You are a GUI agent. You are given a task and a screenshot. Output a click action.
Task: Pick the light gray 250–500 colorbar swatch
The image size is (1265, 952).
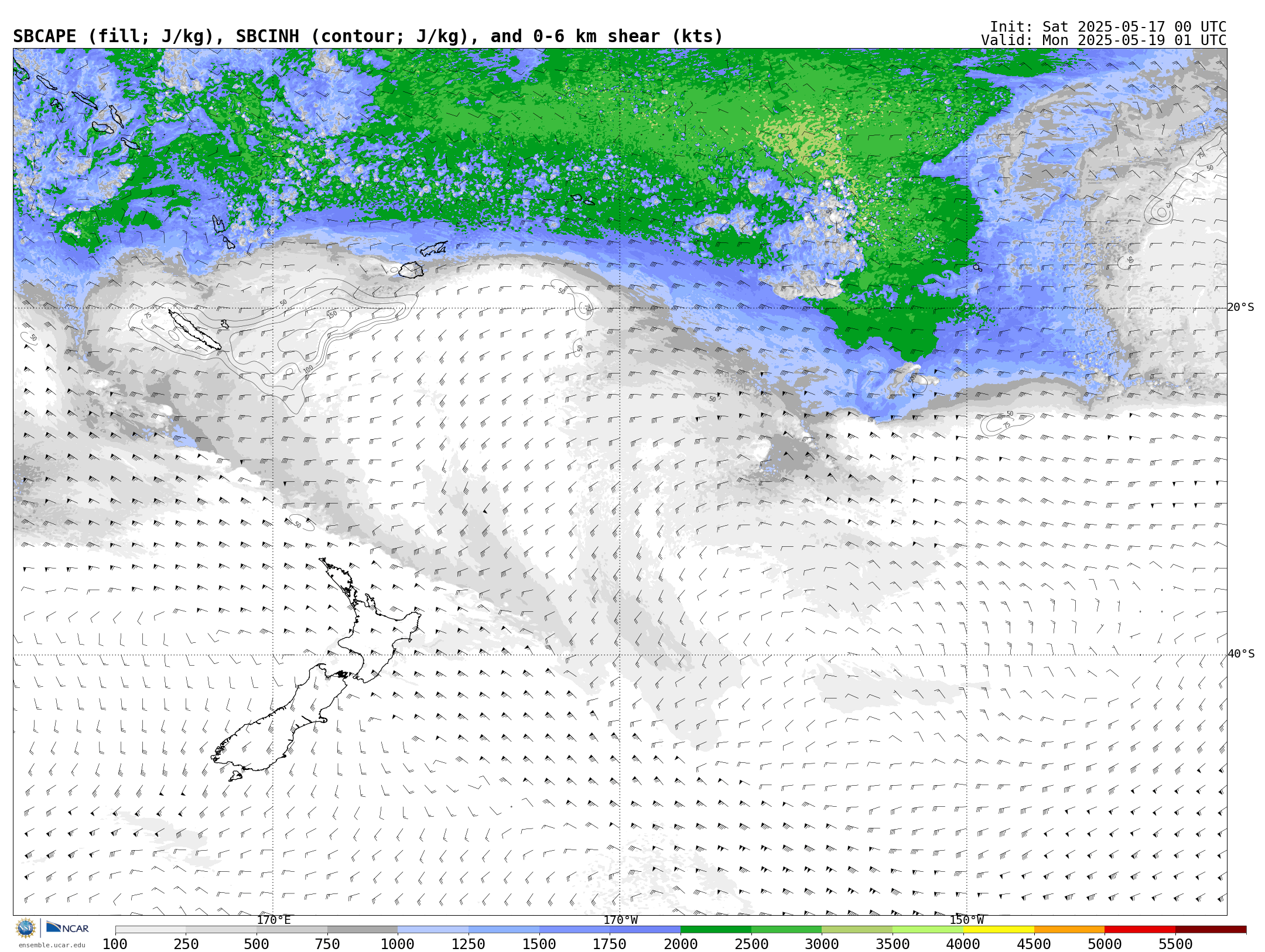221,930
